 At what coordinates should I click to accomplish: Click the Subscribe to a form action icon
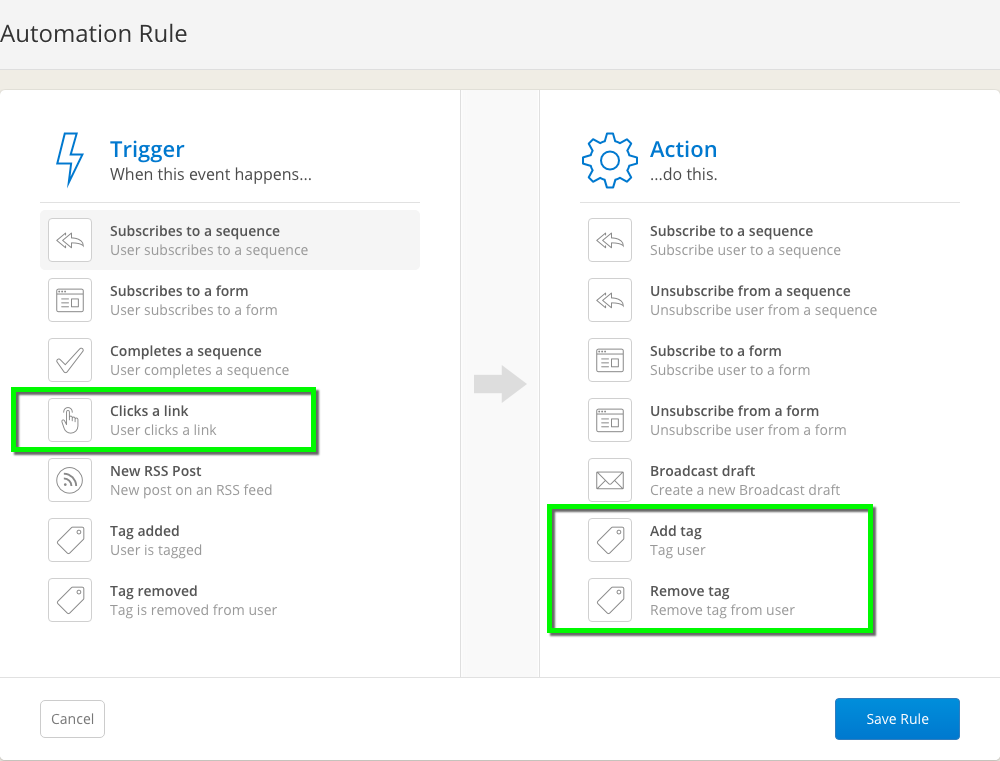[610, 360]
